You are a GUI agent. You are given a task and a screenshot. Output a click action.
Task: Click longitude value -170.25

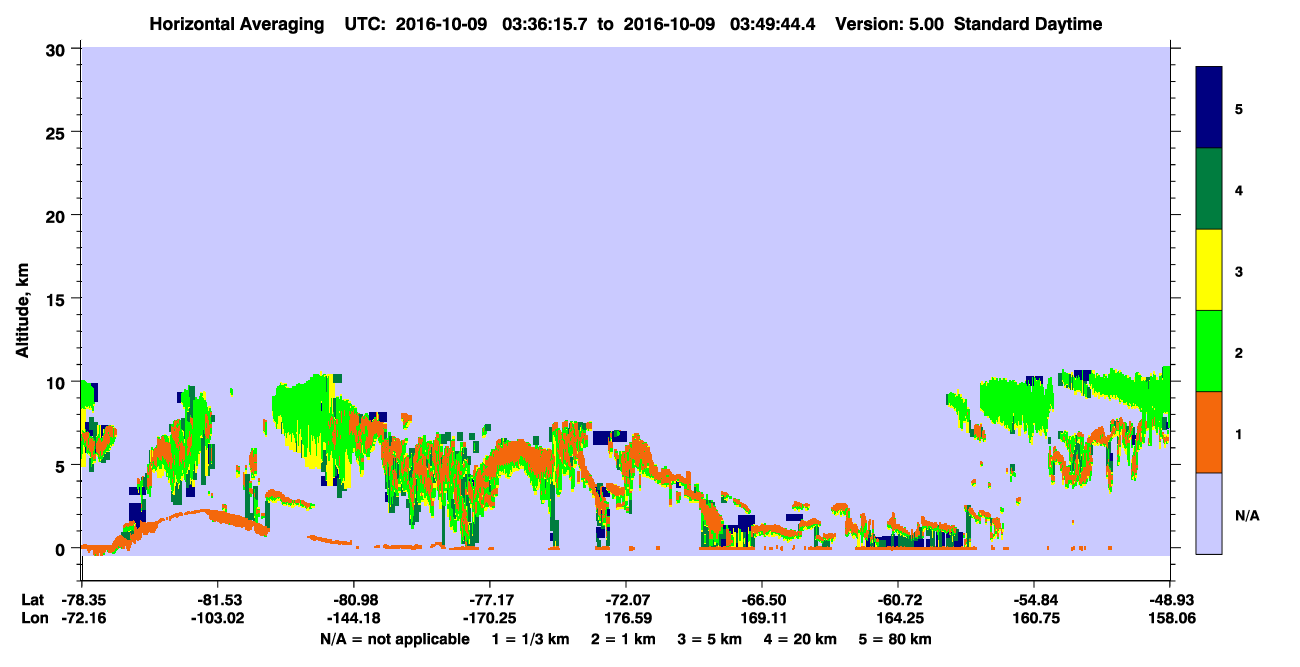489,619
